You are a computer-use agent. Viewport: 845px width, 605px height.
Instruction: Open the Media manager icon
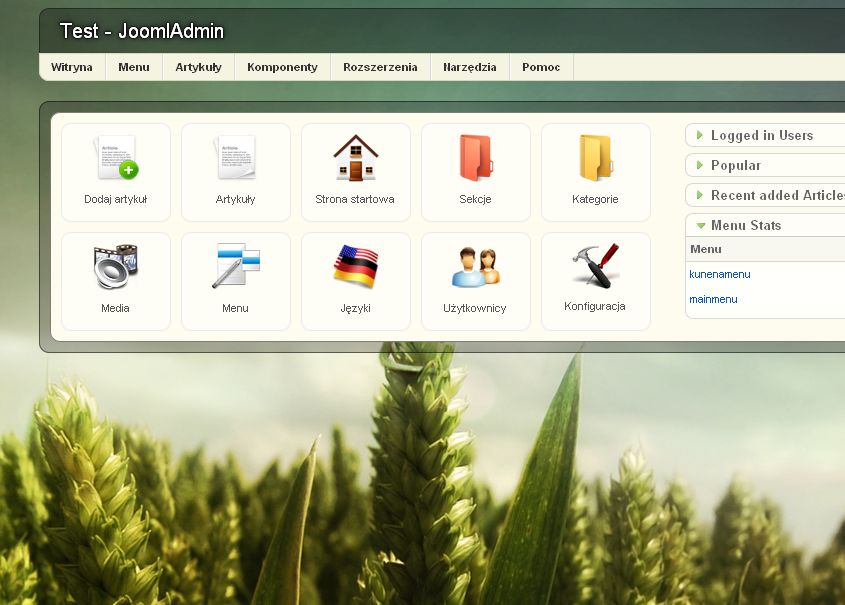pyautogui.click(x=115, y=268)
